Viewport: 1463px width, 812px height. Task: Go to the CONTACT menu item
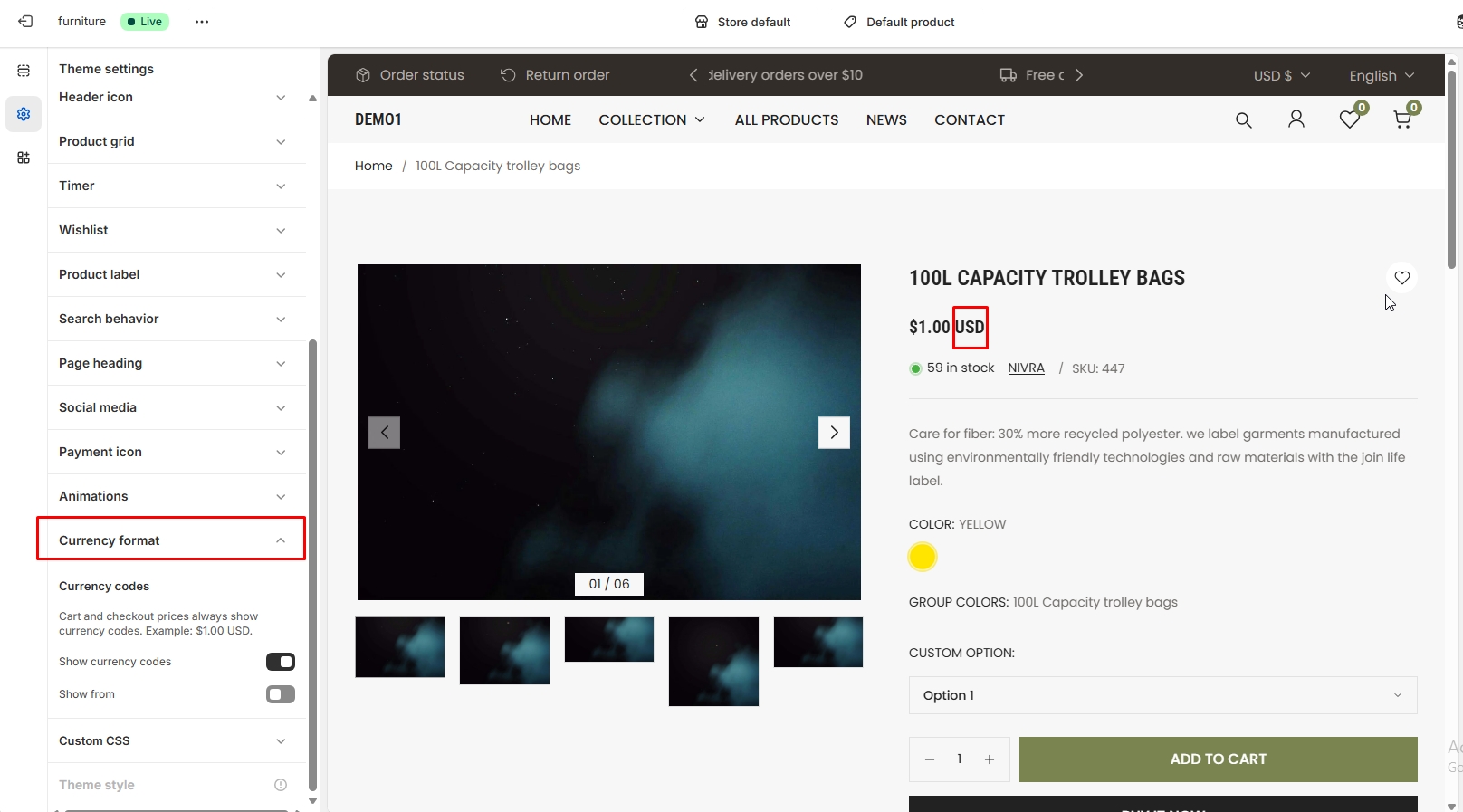tap(969, 120)
